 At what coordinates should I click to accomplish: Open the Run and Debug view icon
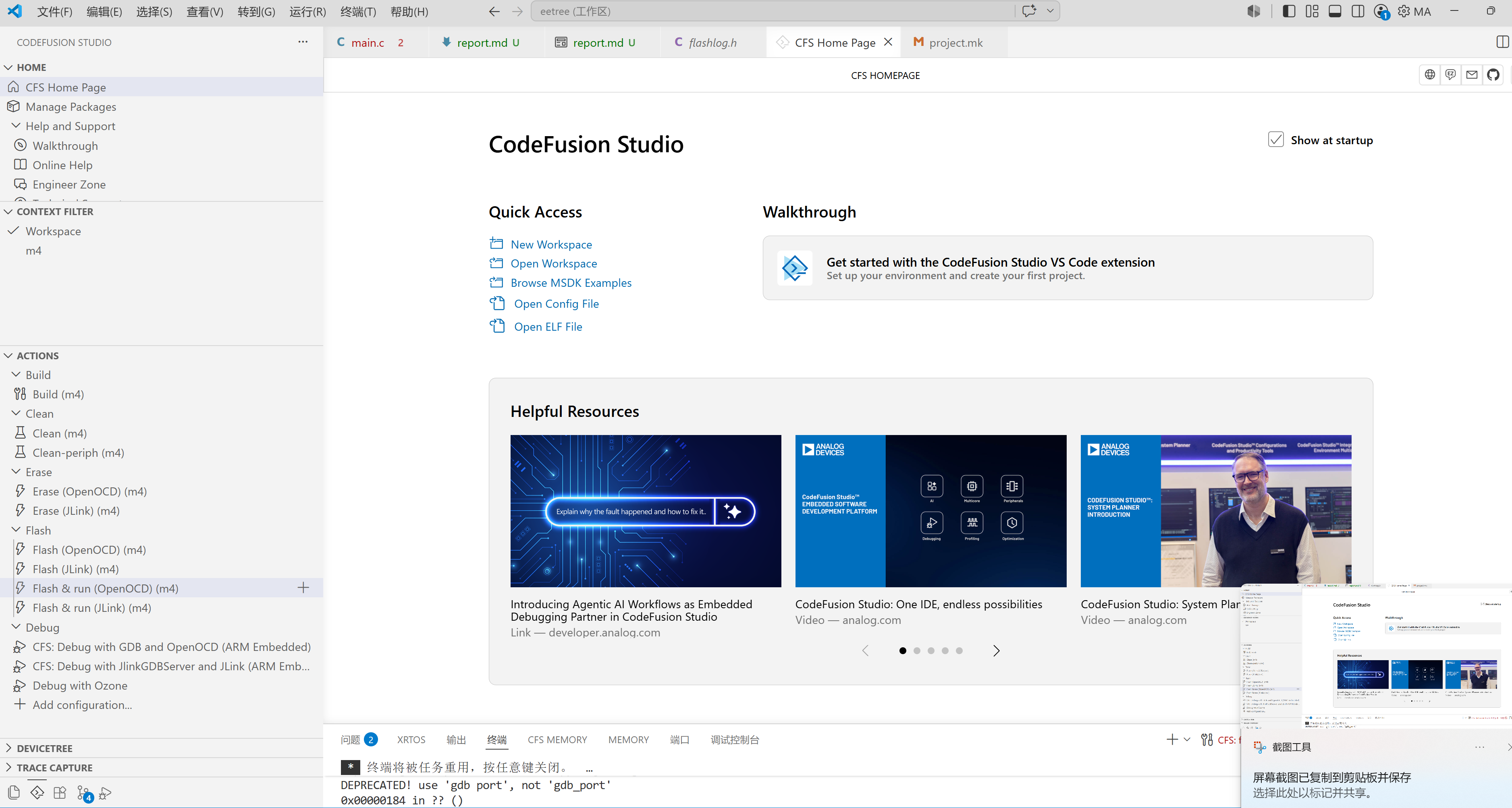tap(105, 793)
